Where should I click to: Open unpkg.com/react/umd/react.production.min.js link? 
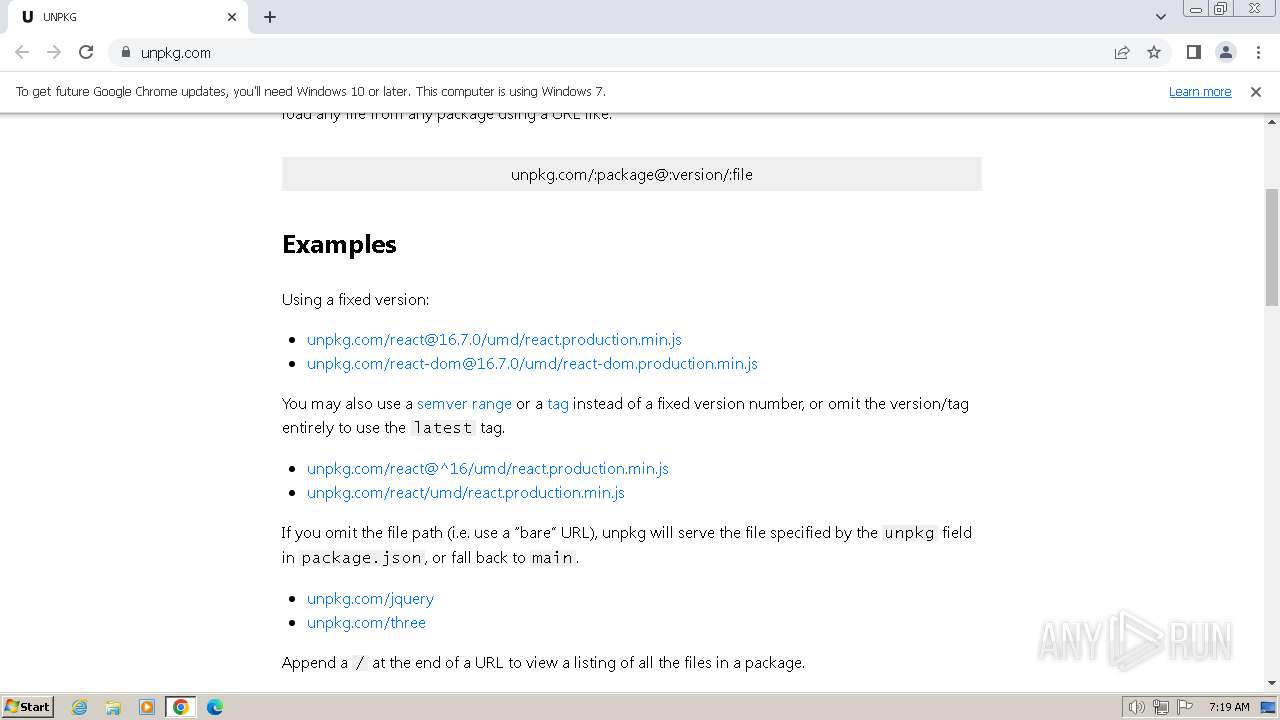(x=466, y=492)
